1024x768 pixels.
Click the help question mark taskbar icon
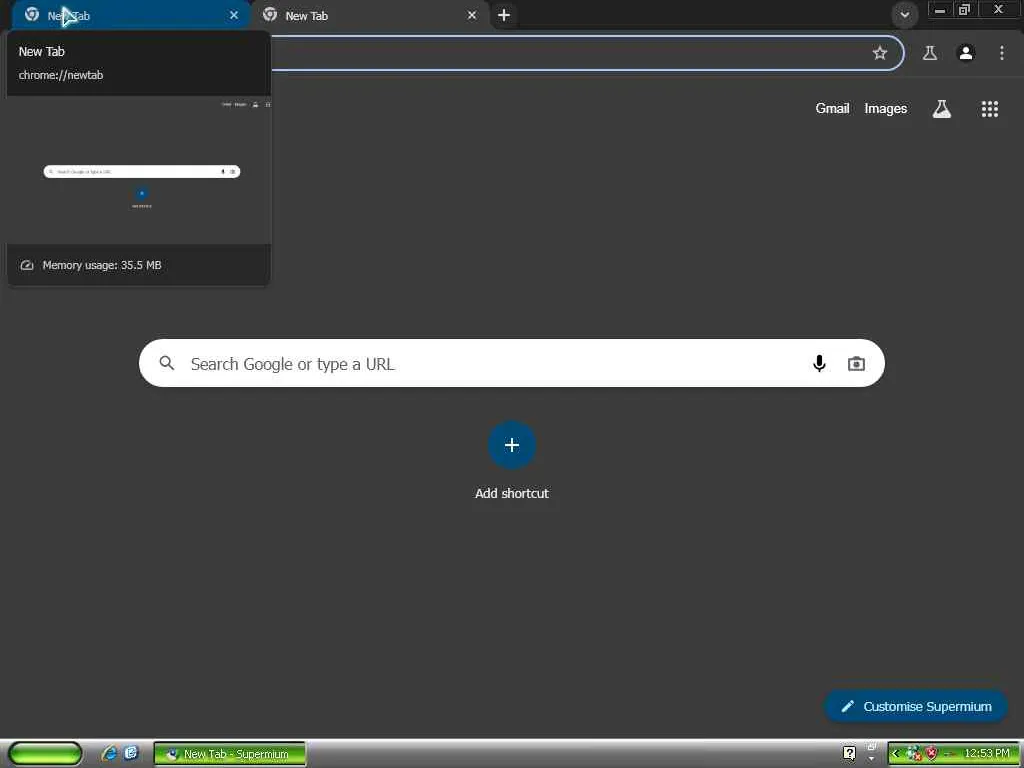(849, 754)
